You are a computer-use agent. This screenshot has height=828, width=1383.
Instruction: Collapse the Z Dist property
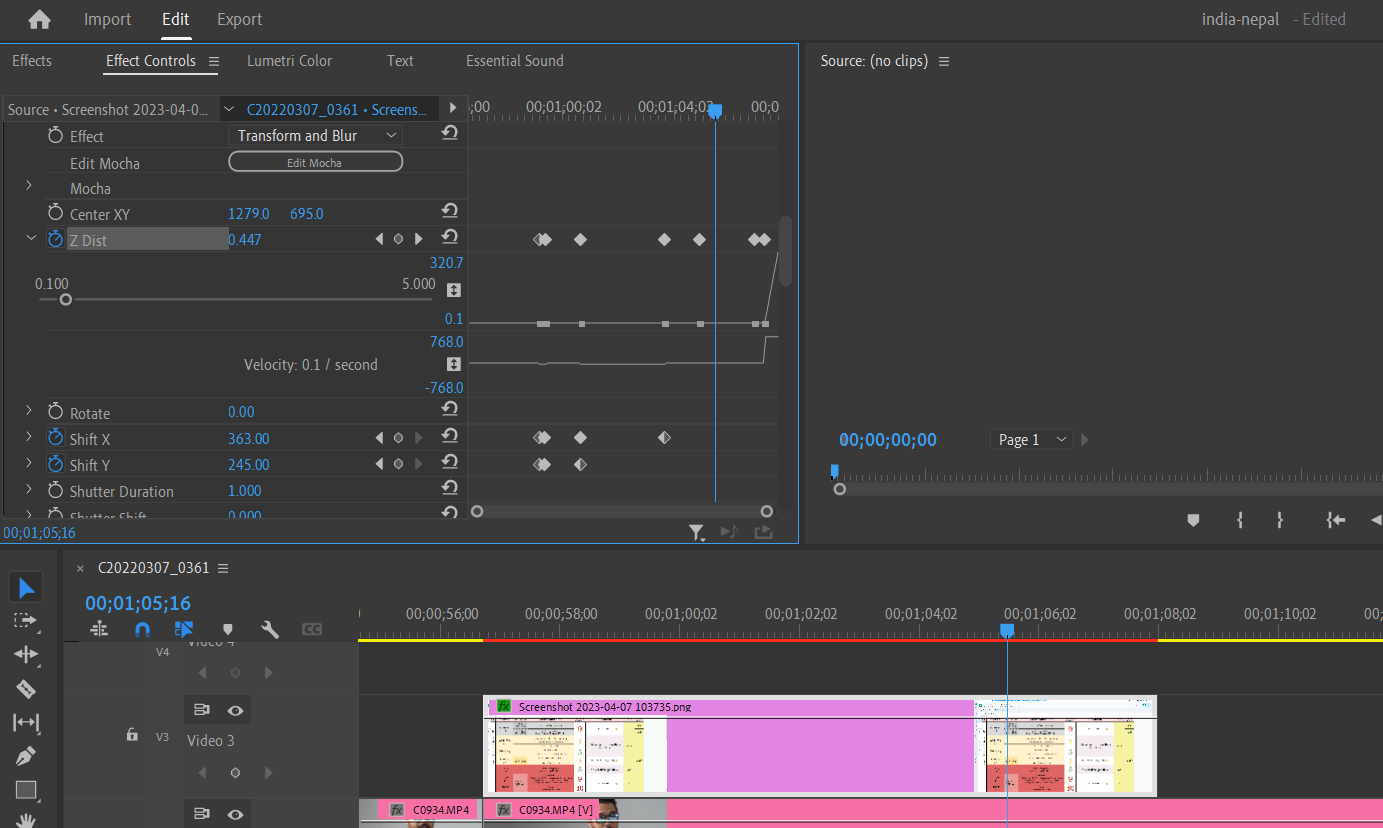(x=29, y=239)
